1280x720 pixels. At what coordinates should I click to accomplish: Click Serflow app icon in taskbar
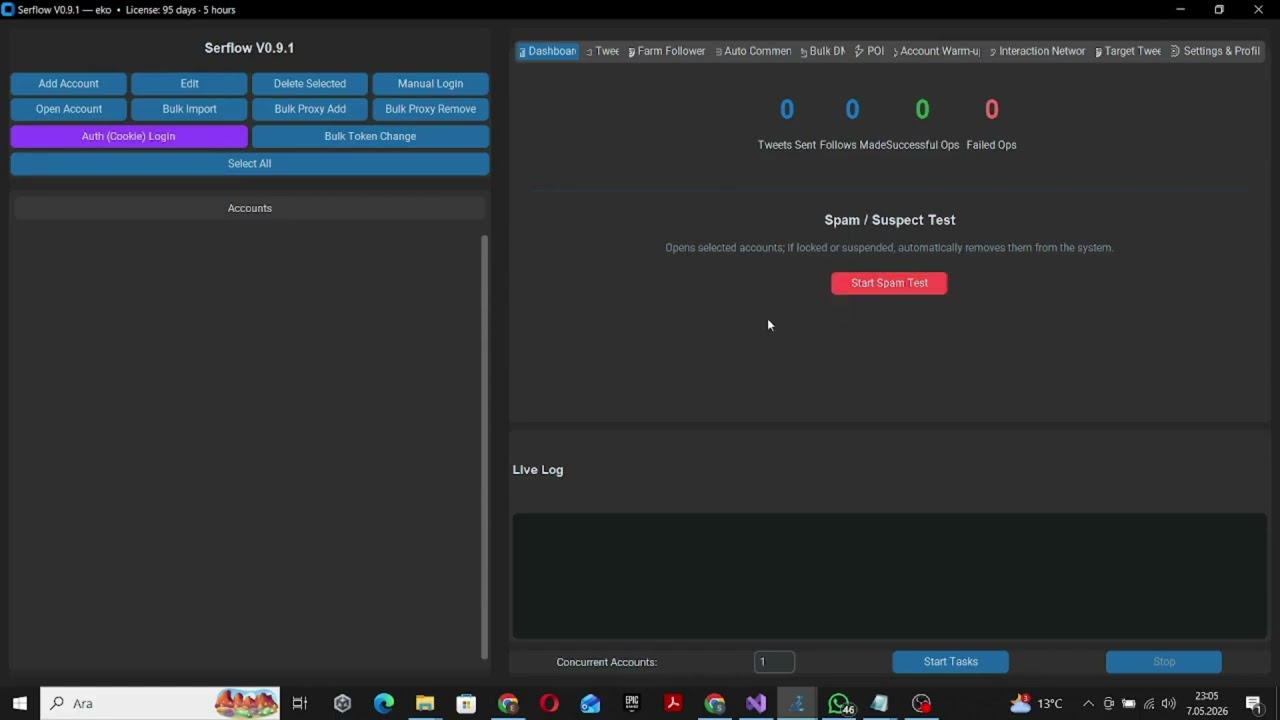[x=797, y=703]
